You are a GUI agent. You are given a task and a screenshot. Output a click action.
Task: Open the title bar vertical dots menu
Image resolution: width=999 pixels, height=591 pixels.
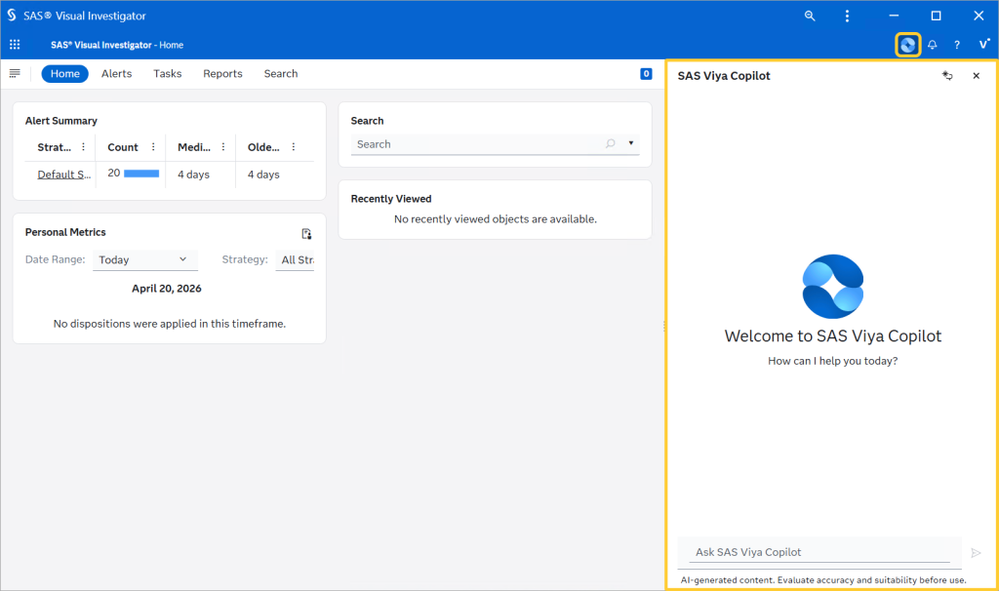click(x=847, y=16)
